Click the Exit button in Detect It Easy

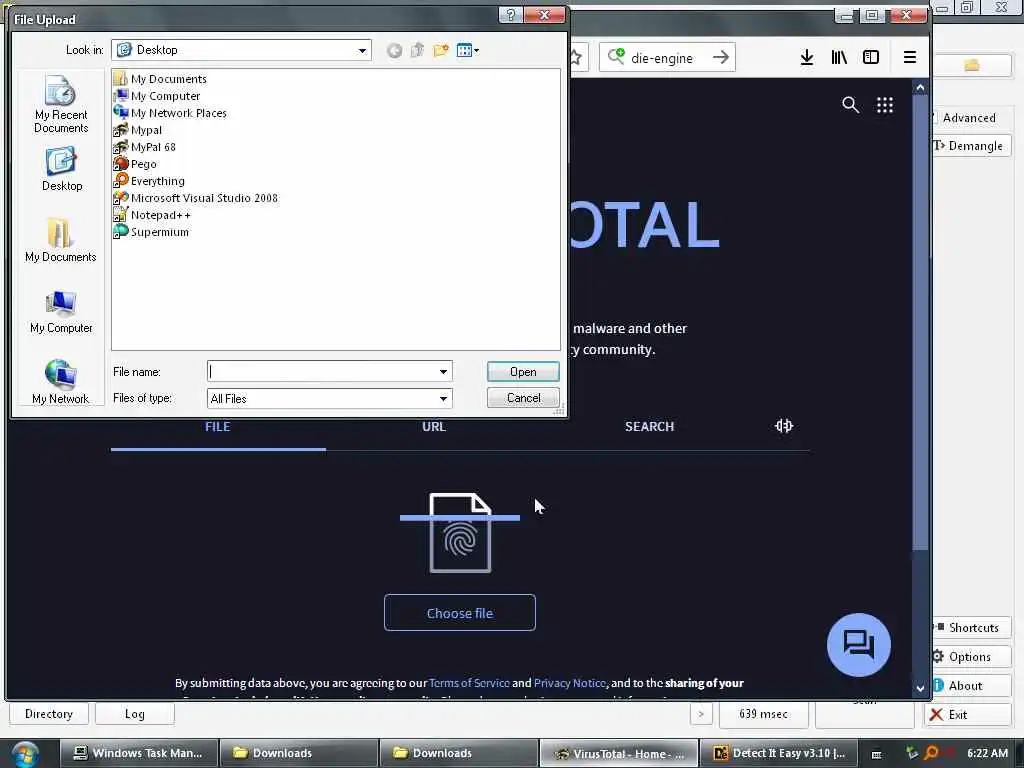pyautogui.click(x=968, y=714)
